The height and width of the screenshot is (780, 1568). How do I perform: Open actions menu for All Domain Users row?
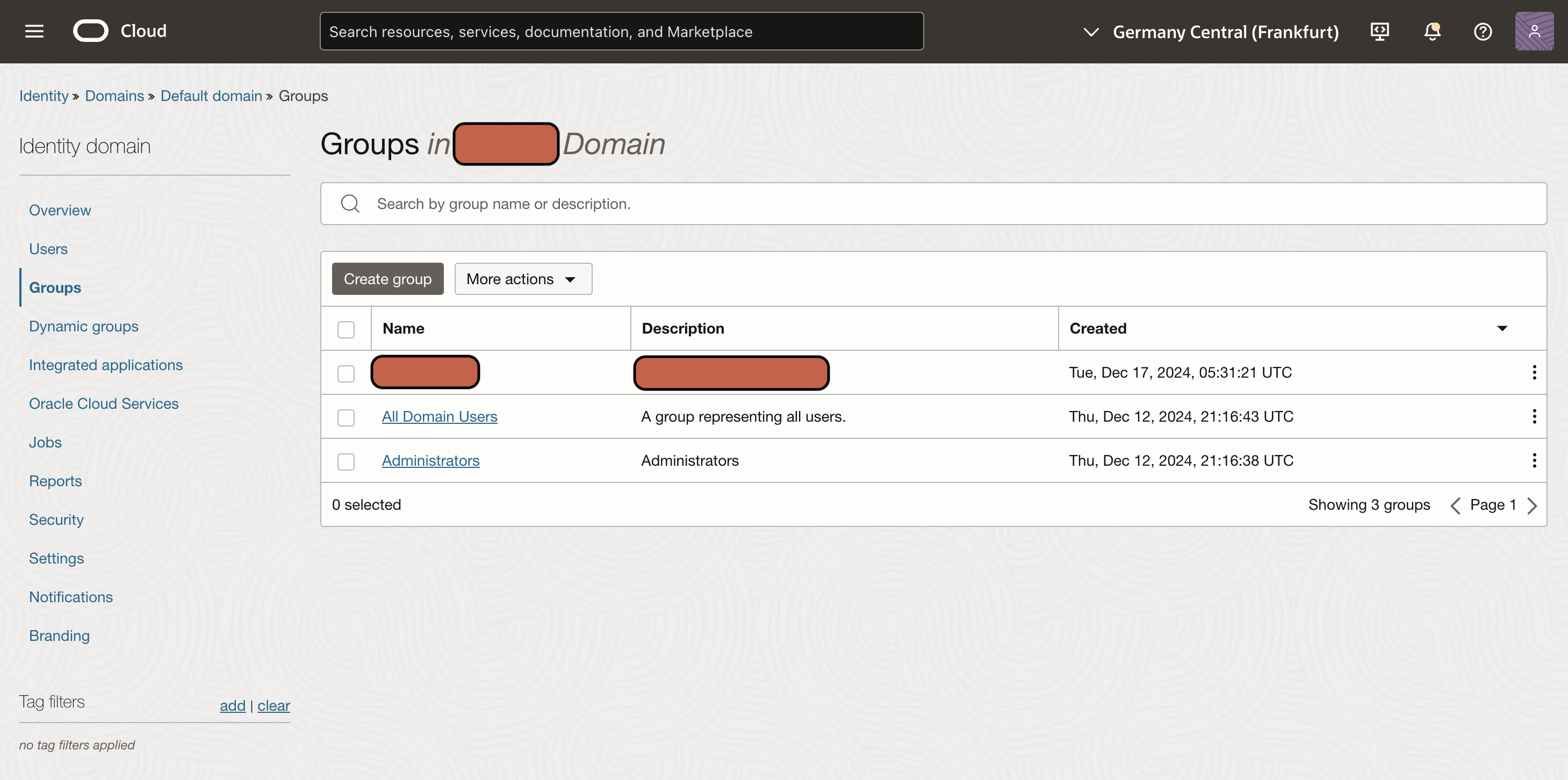[x=1534, y=416]
